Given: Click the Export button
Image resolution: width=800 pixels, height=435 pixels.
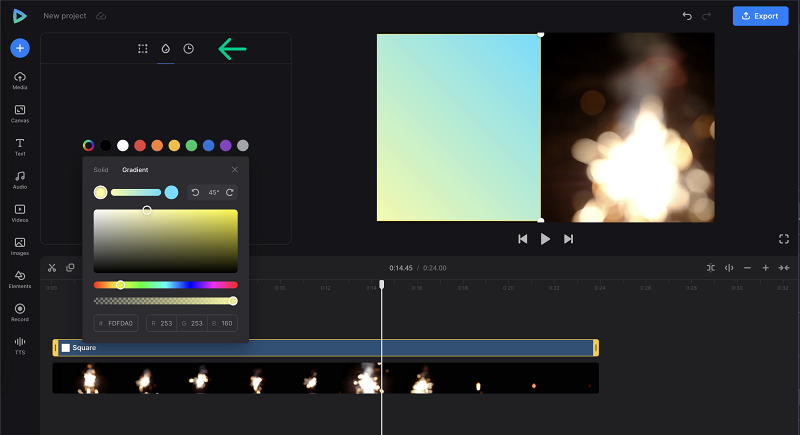Looking at the screenshot, I should pos(760,16).
